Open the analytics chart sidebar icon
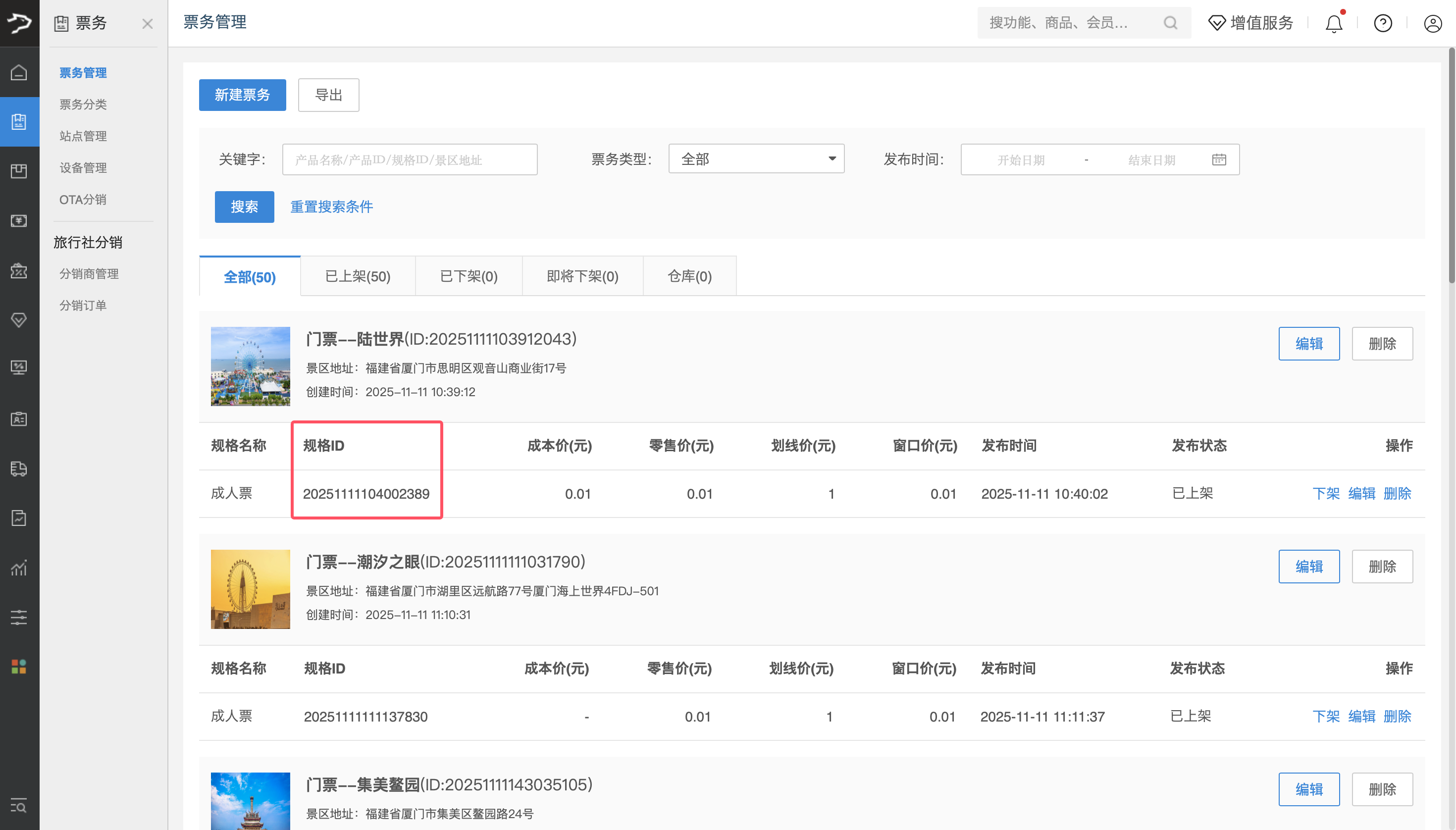The image size is (1456, 830). pos(19,569)
